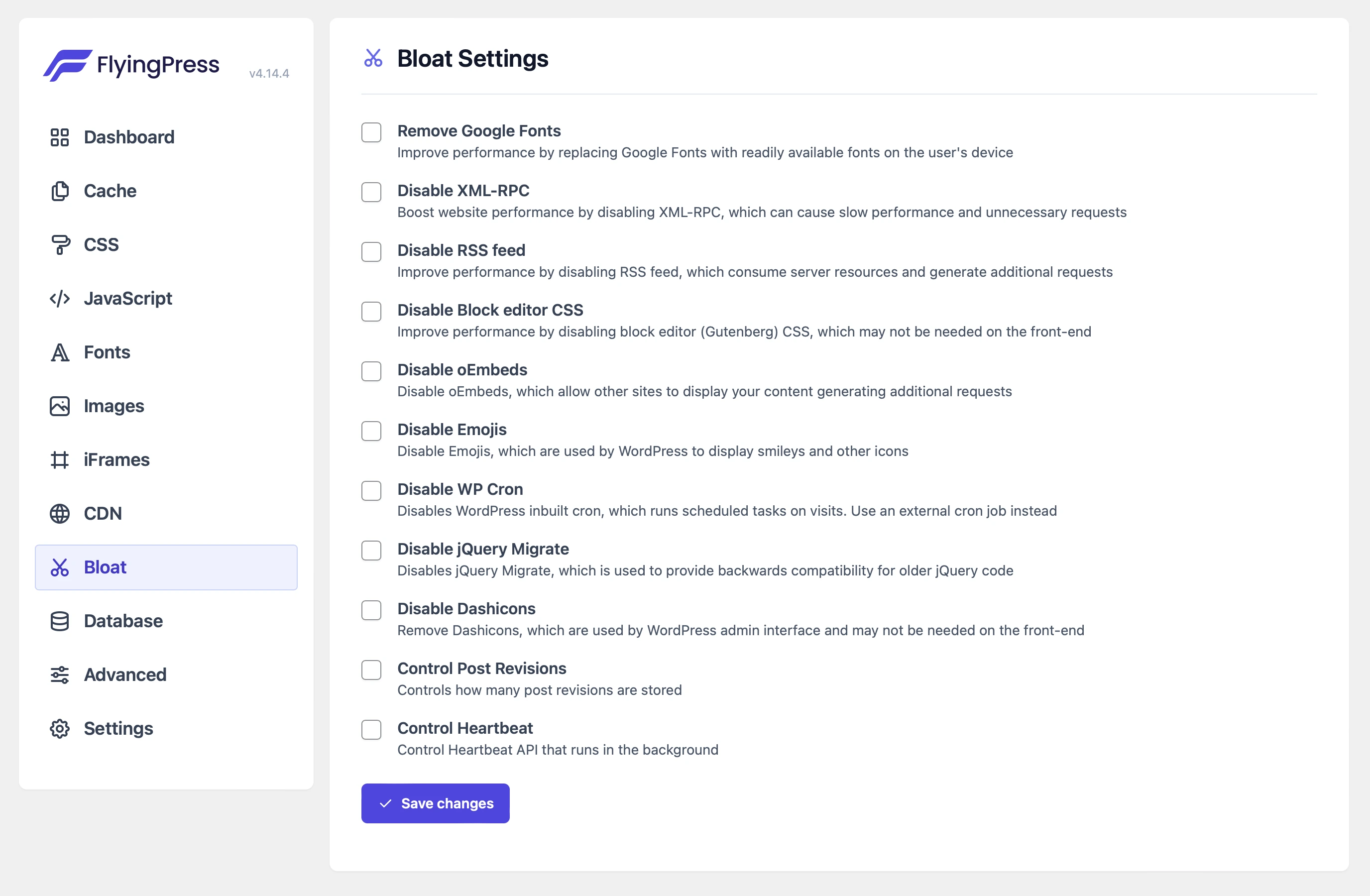Screen dimensions: 1370x896
Task: Enable Disable RSS feed option
Action: pyautogui.click(x=371, y=252)
